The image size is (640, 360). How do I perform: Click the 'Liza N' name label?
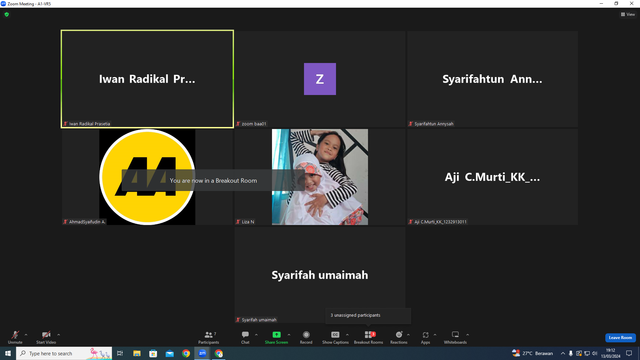point(248,222)
